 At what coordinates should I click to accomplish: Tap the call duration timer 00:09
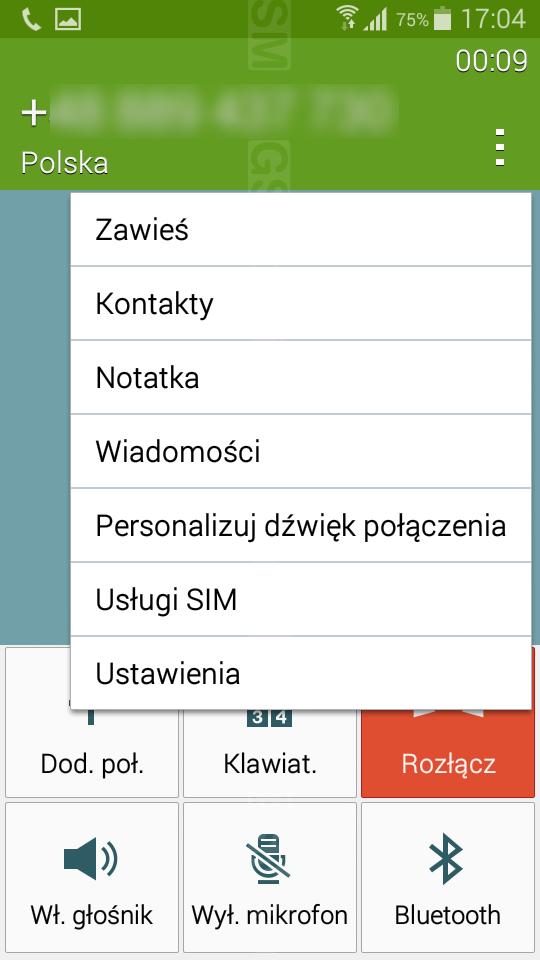(491, 61)
